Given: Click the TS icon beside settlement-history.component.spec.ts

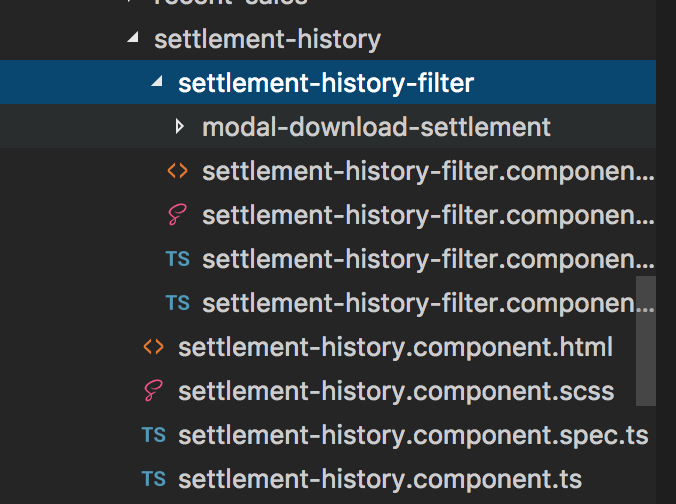Looking at the screenshot, I should [153, 435].
